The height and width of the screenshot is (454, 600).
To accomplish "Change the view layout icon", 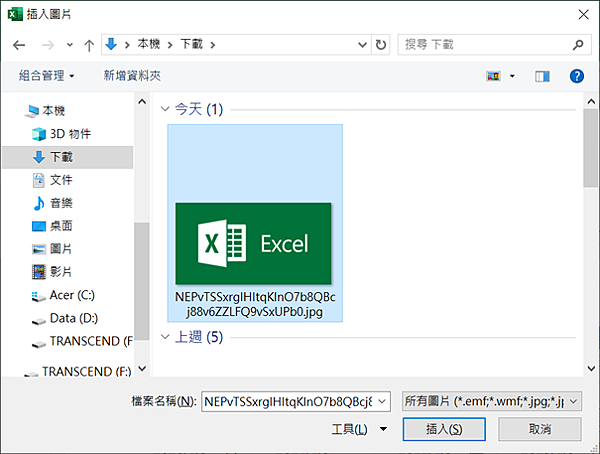I will pos(493,76).
